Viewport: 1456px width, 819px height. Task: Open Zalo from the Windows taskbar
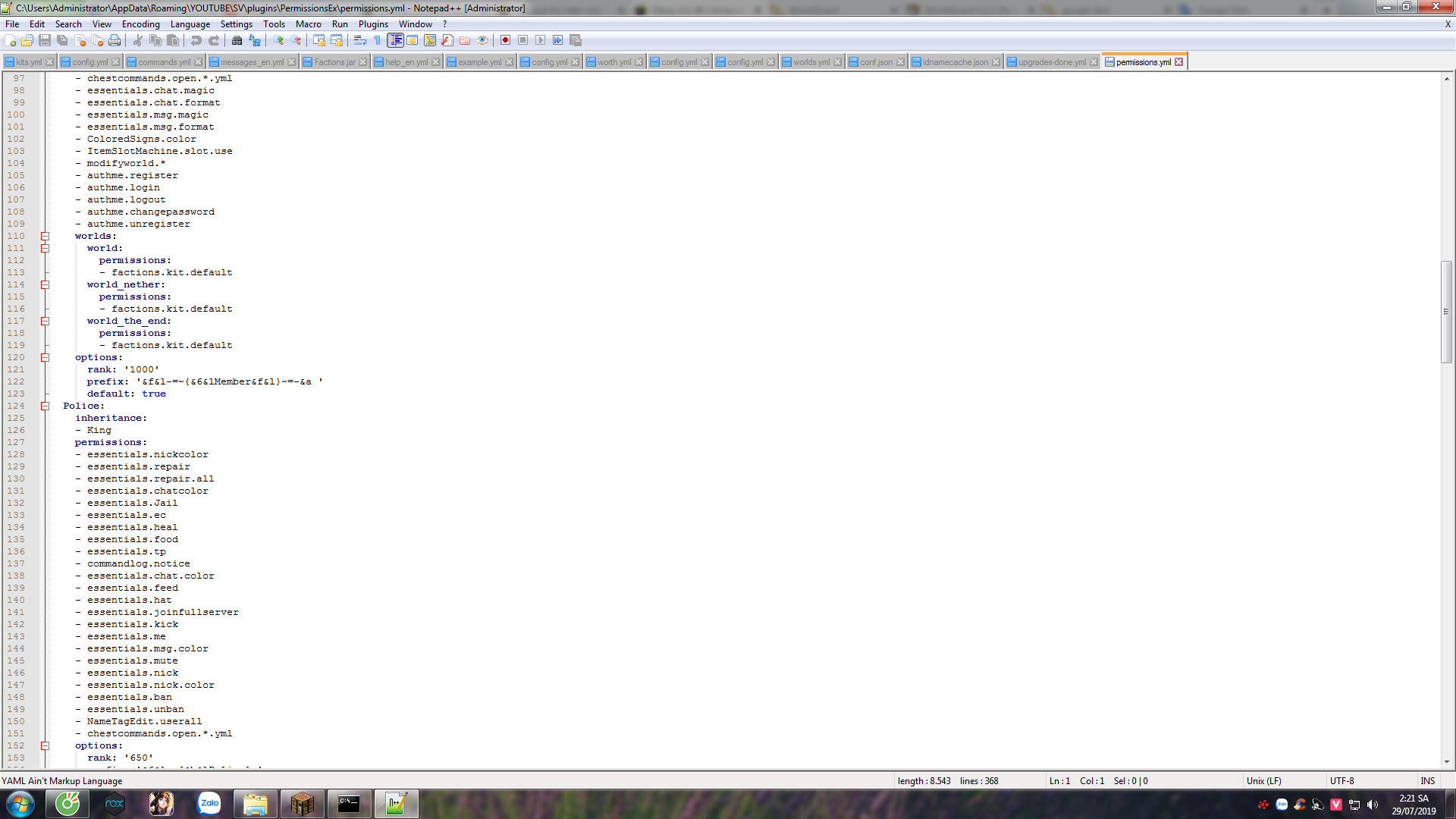209,804
